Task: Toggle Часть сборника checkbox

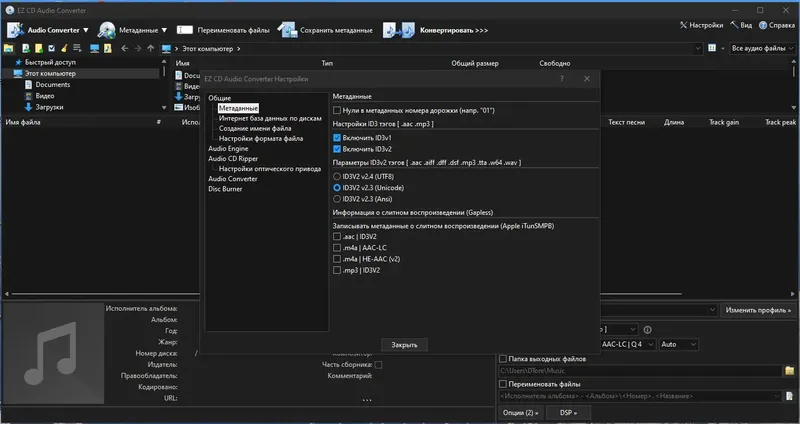Action: point(378,364)
